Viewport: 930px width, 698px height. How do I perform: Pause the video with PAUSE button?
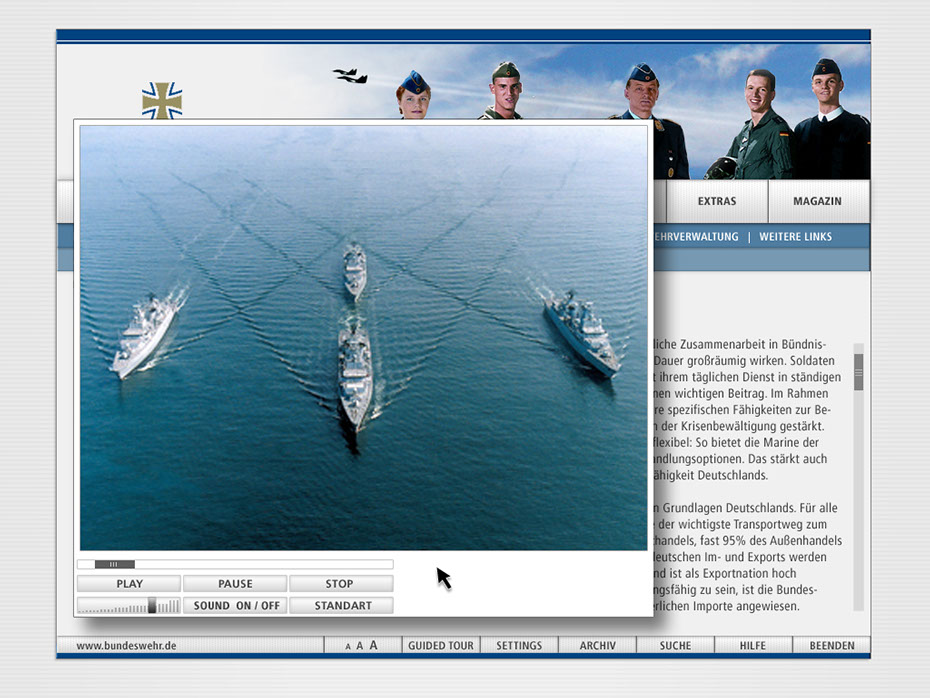pos(235,584)
